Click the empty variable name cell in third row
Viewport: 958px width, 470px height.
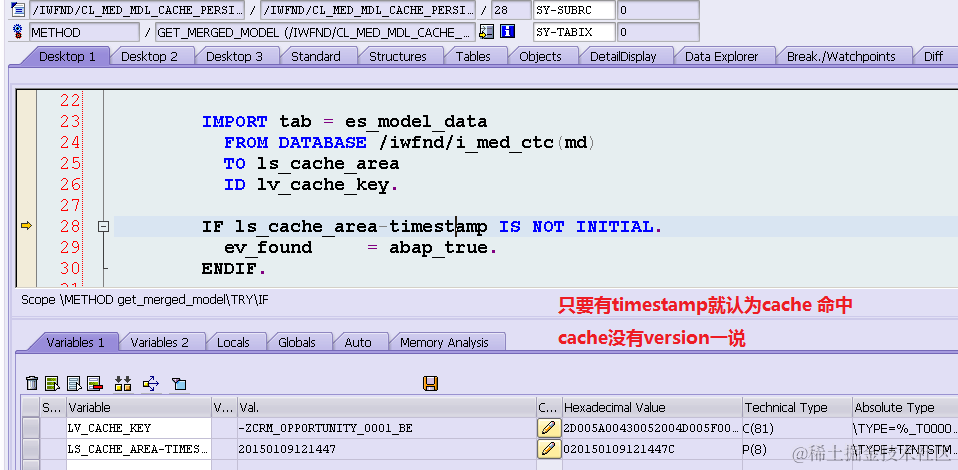click(x=139, y=465)
